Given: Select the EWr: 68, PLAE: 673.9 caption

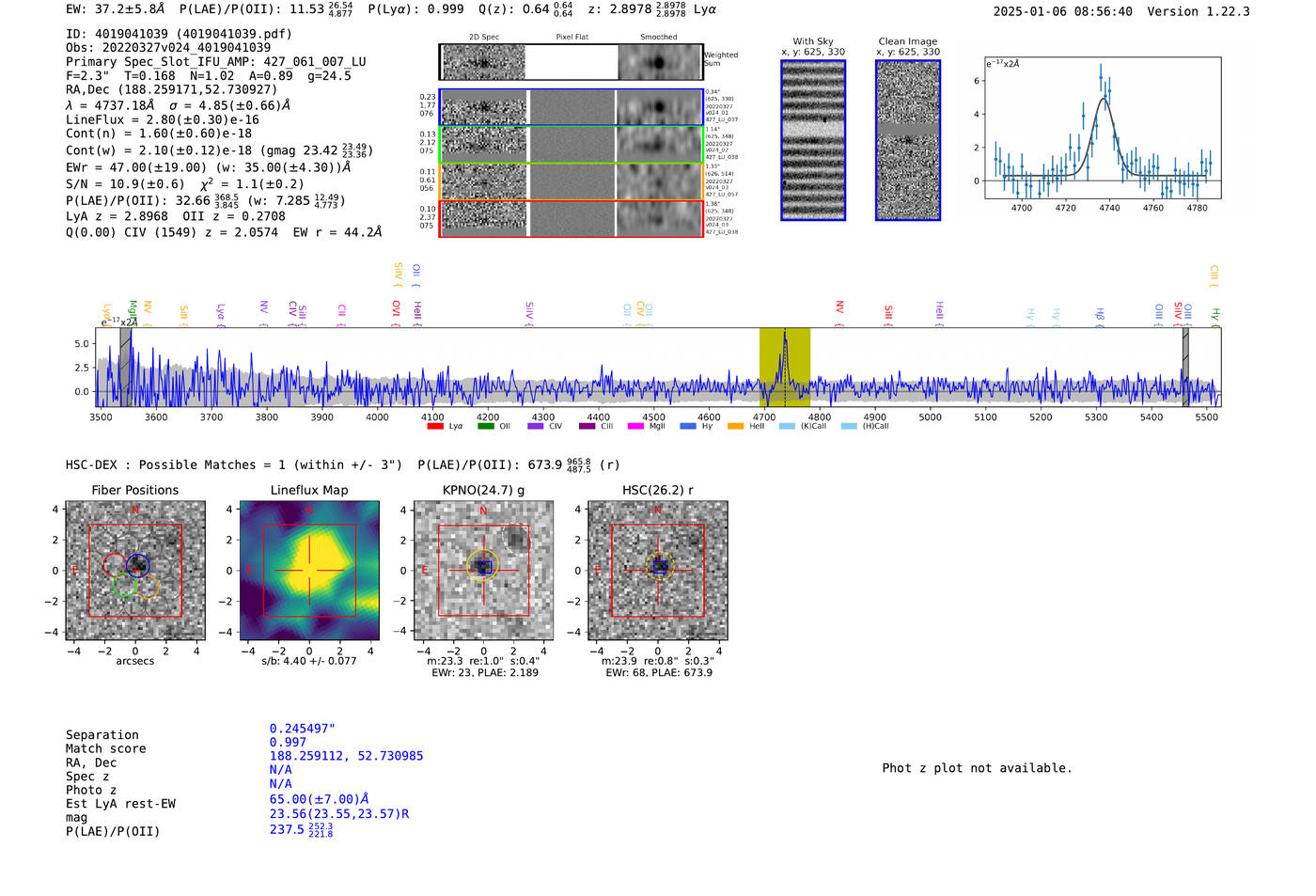Looking at the screenshot, I should click(x=659, y=672).
